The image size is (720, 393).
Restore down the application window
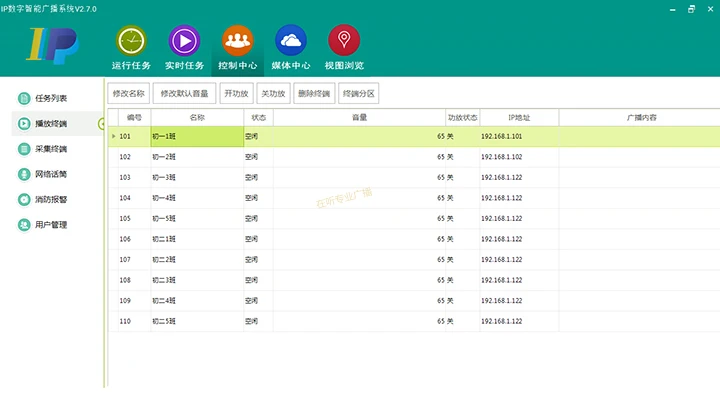[691, 9]
